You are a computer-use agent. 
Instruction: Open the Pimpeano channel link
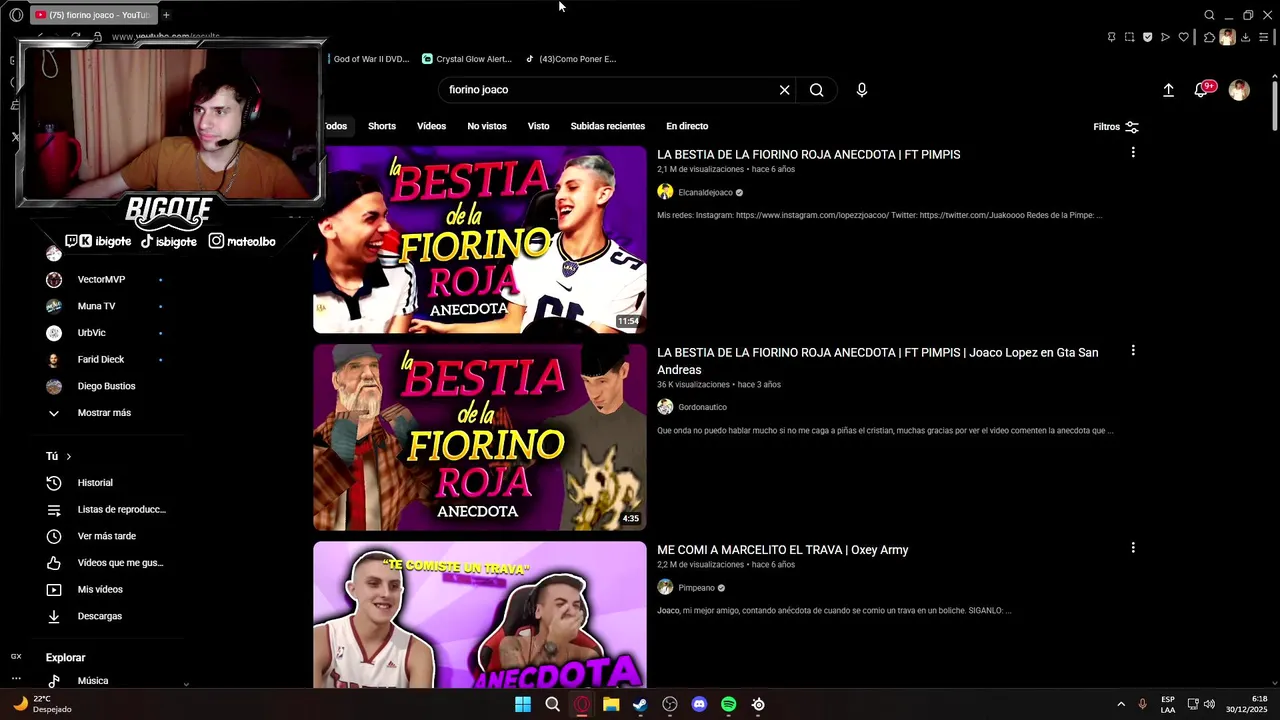pos(696,588)
